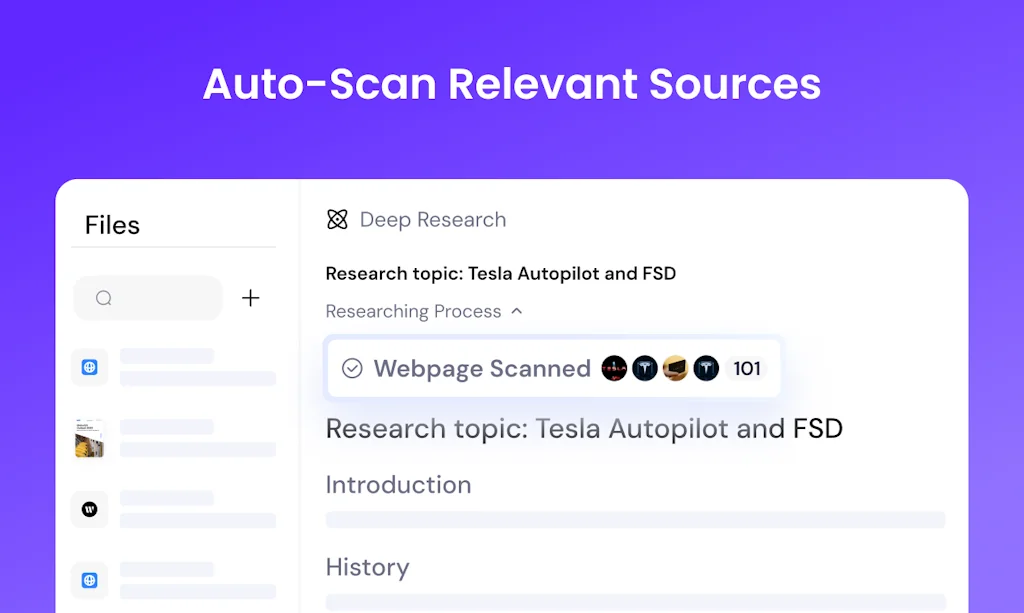This screenshot has width=1024, height=613.
Task: Select the globe icon on the first file
Action: tap(89, 367)
